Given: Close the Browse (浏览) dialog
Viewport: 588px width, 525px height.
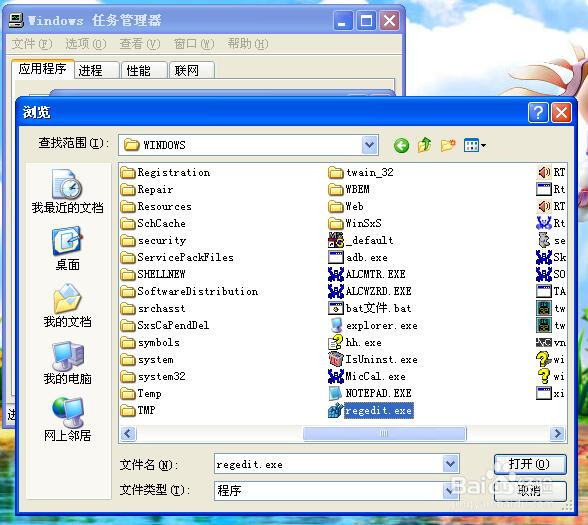Looking at the screenshot, I should pyautogui.click(x=561, y=112).
